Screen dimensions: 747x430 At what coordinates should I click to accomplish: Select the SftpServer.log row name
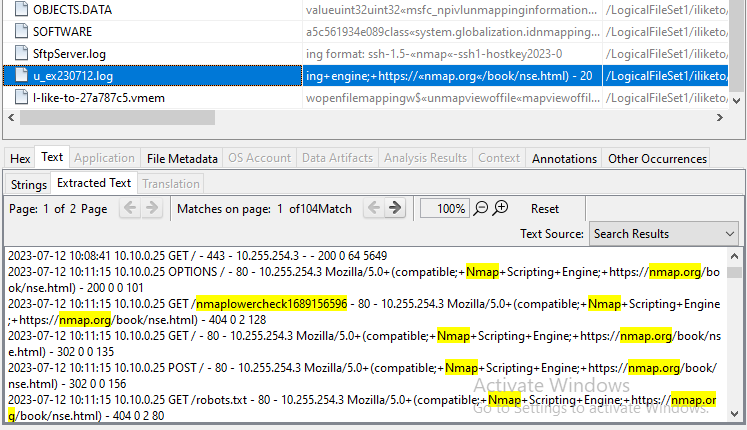[x=69, y=54]
